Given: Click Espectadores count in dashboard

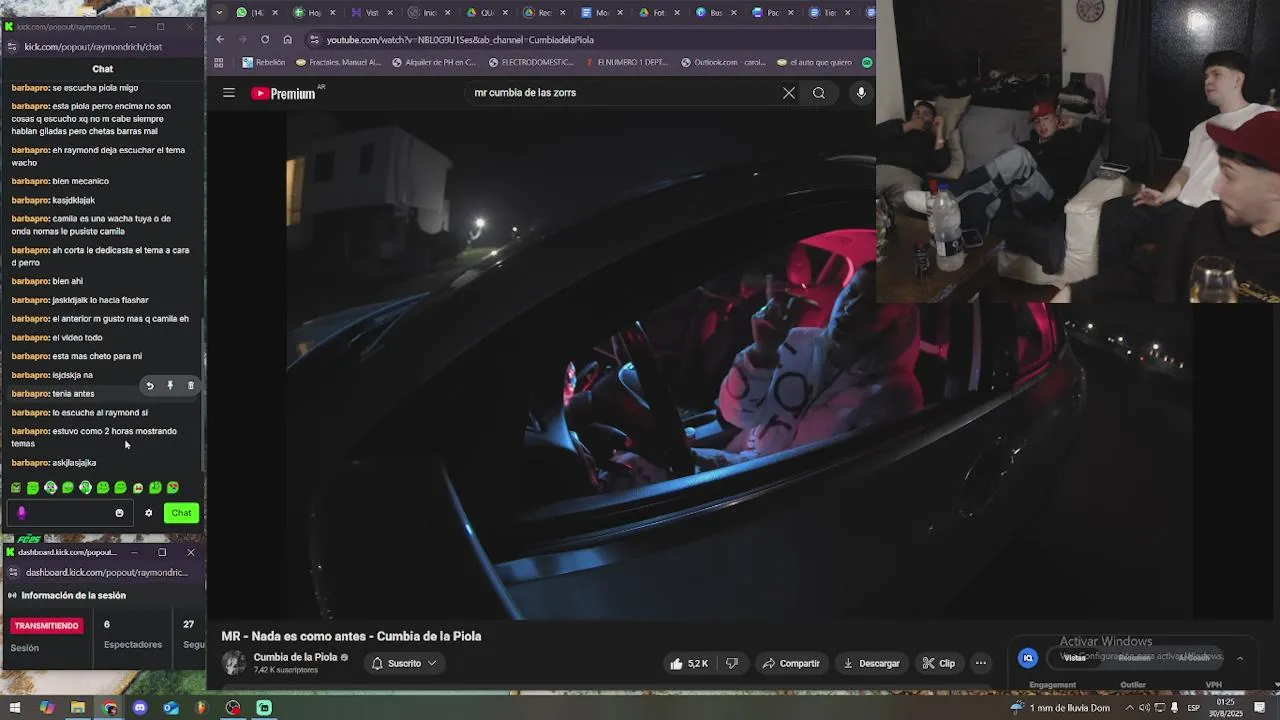Looking at the screenshot, I should point(132,635).
